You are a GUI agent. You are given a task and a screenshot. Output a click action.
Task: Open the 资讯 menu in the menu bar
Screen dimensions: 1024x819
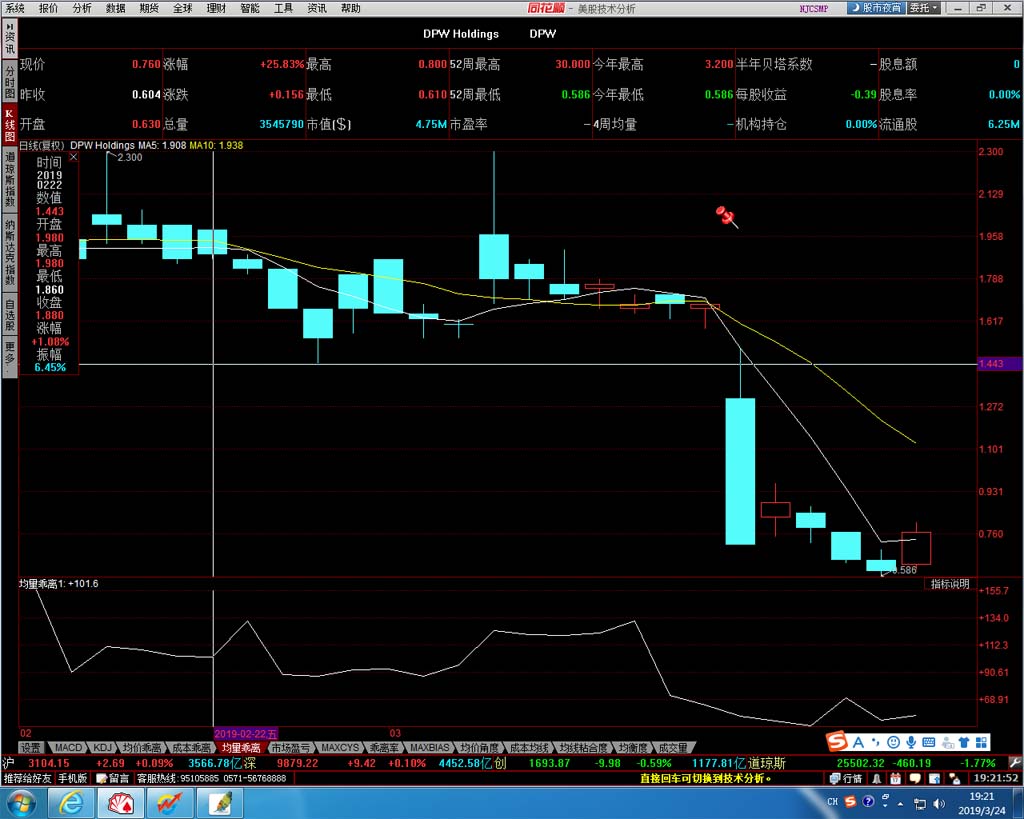point(317,8)
